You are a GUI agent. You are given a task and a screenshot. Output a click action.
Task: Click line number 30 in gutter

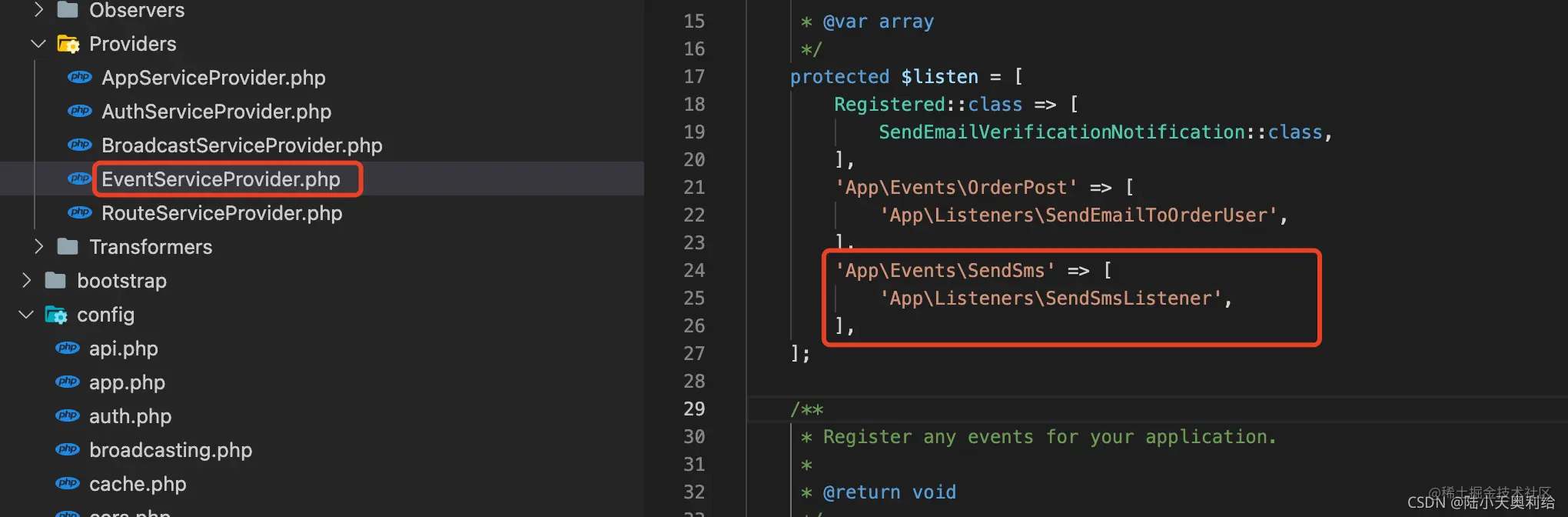click(694, 437)
